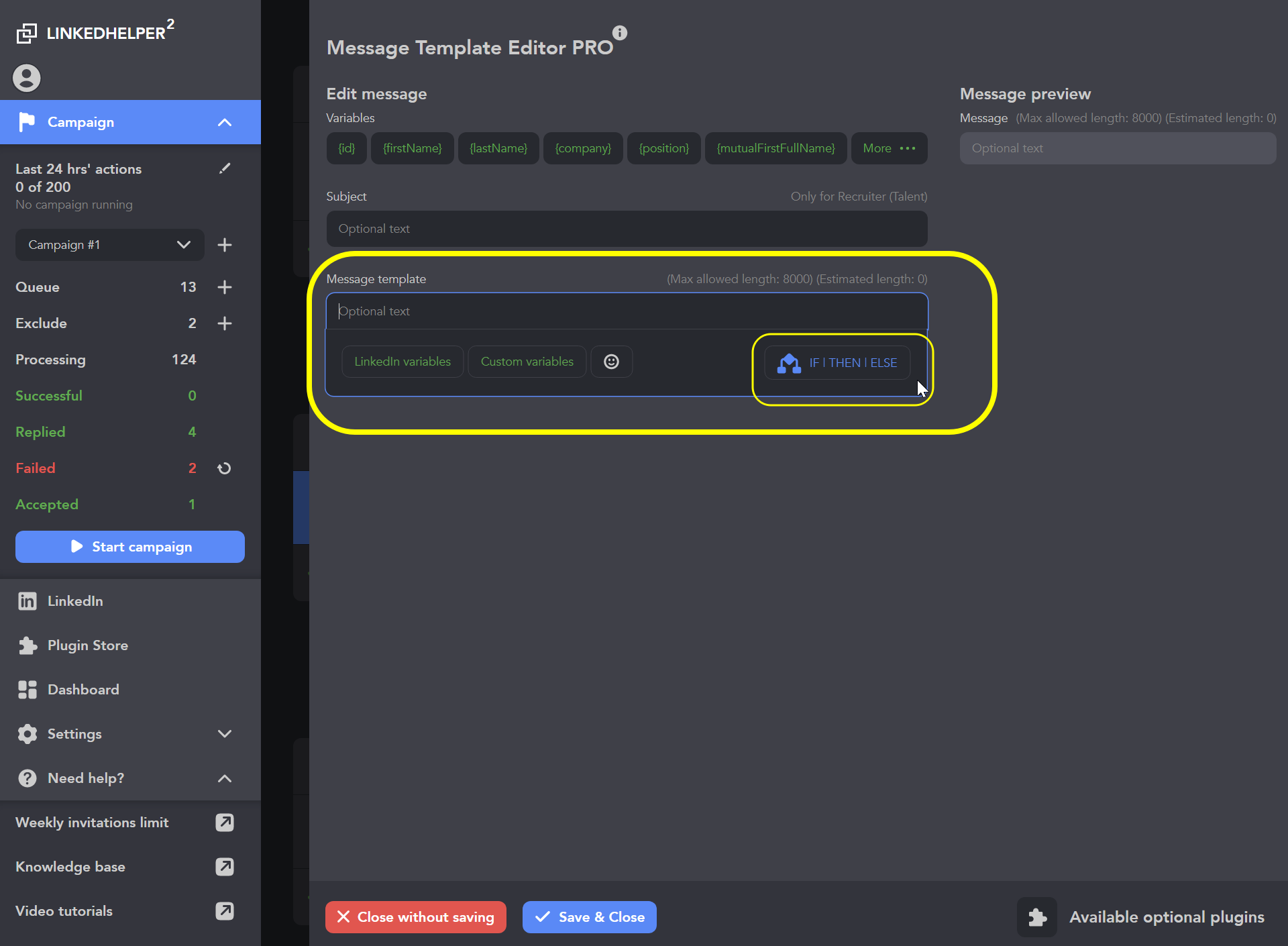Click Start campaign button
The height and width of the screenshot is (946, 1288).
130,547
